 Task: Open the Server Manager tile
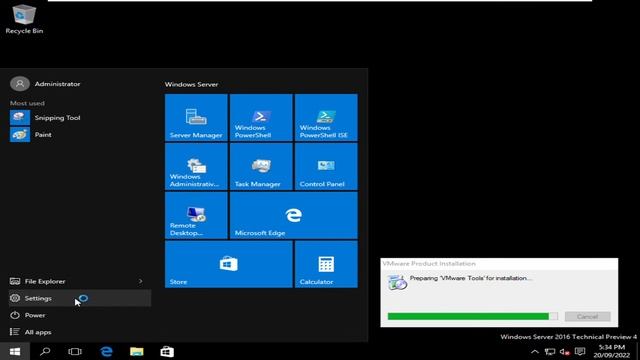click(196, 118)
